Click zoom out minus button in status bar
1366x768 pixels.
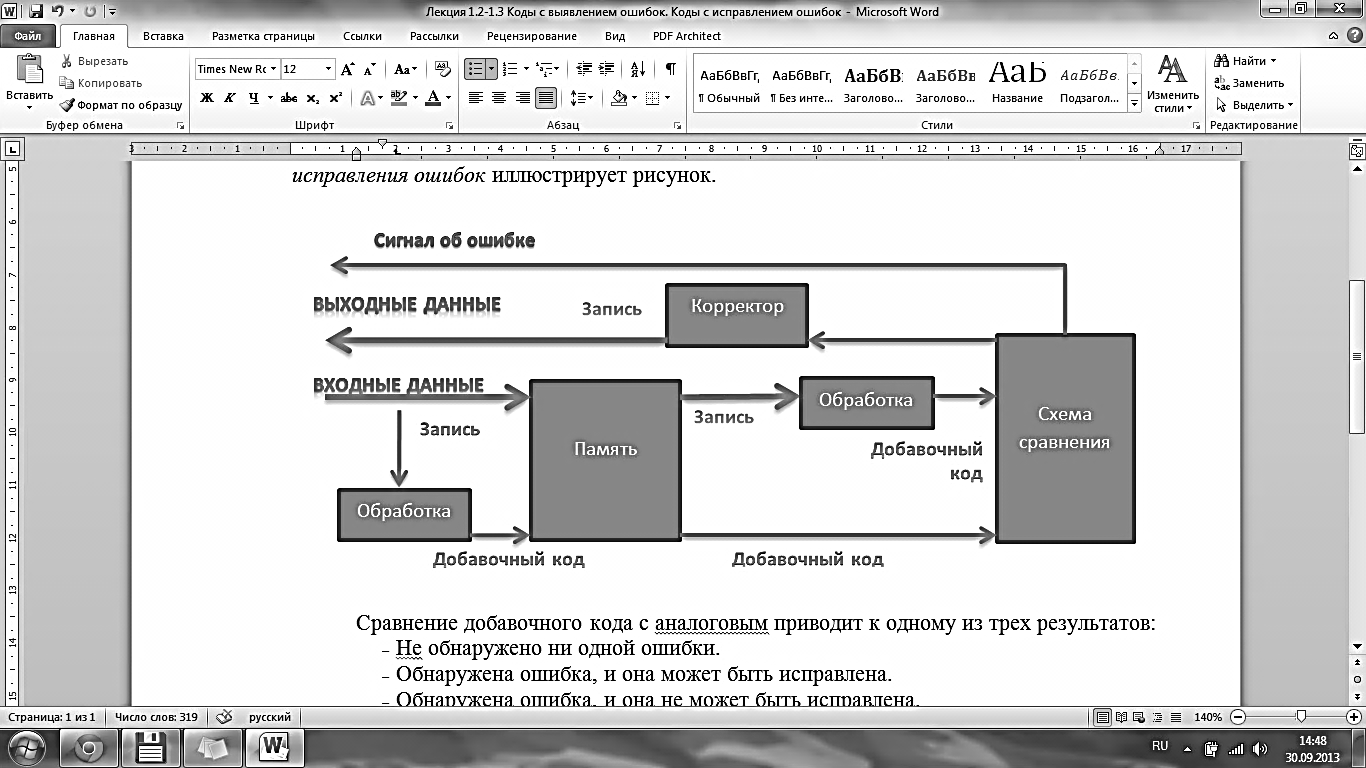(1239, 717)
